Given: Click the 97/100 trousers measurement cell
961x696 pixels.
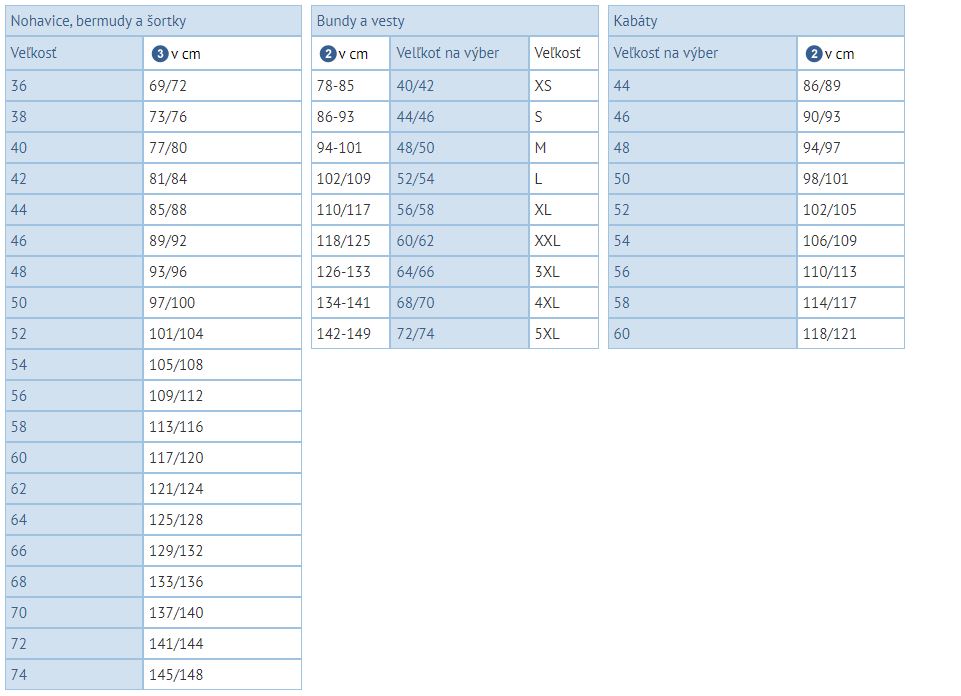Looking at the screenshot, I should [x=222, y=303].
